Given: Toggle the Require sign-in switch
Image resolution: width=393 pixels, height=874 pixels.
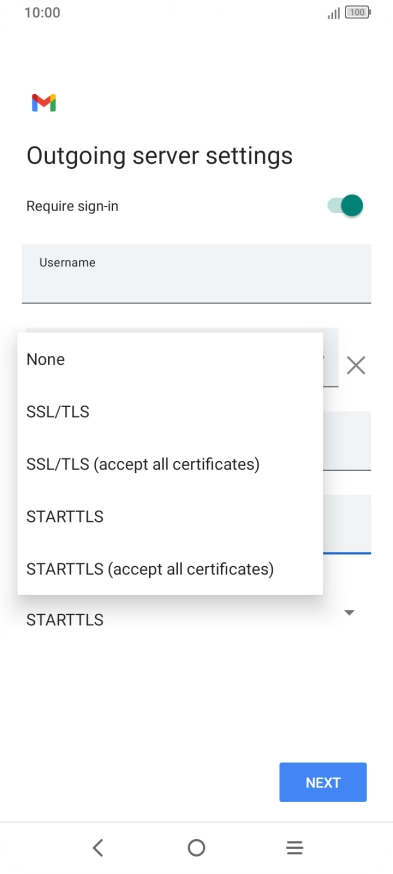Looking at the screenshot, I should (x=345, y=206).
